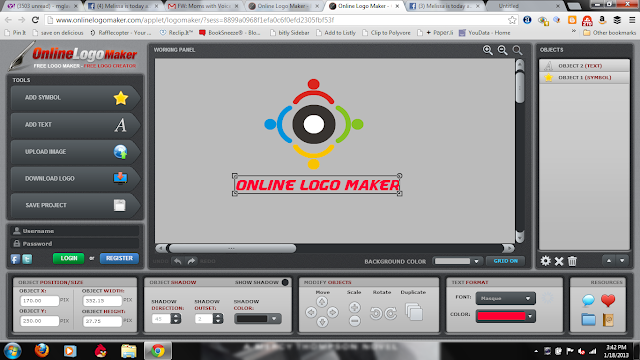Click the Twitter login icon
Image resolution: width=640 pixels, height=360 pixels.
27,259
